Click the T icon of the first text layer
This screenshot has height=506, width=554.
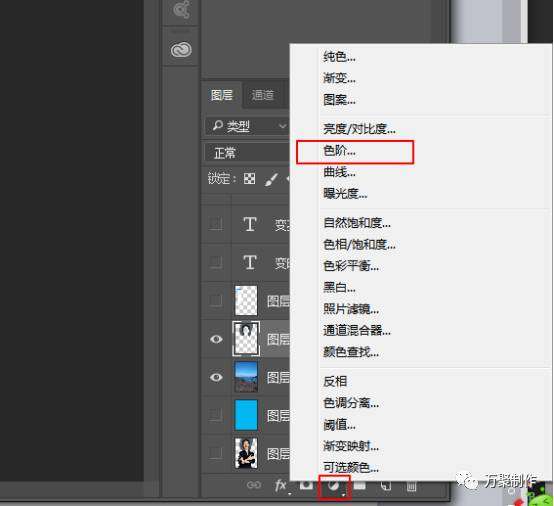pos(250,224)
